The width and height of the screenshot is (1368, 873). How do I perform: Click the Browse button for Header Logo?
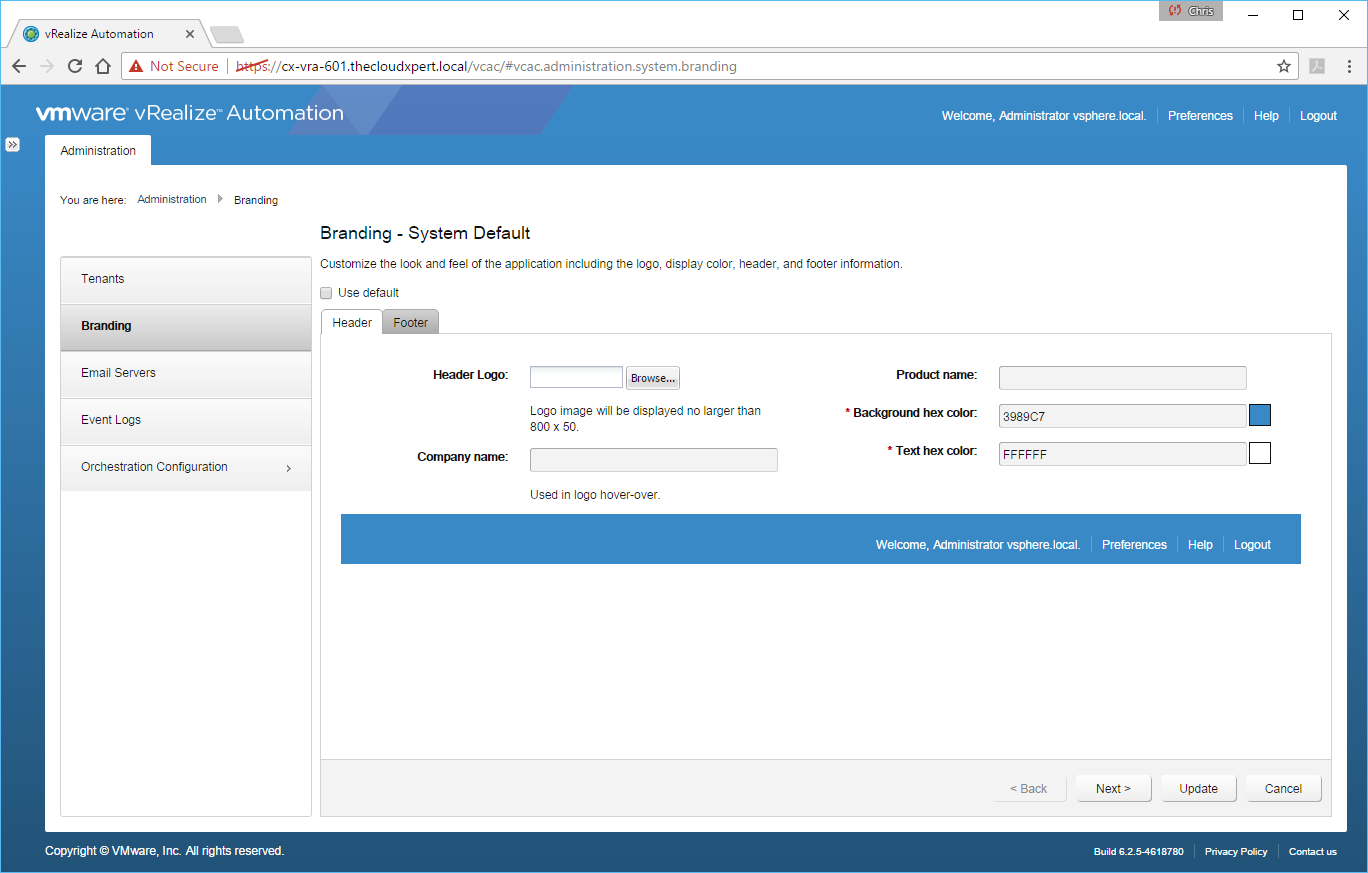[x=652, y=378]
